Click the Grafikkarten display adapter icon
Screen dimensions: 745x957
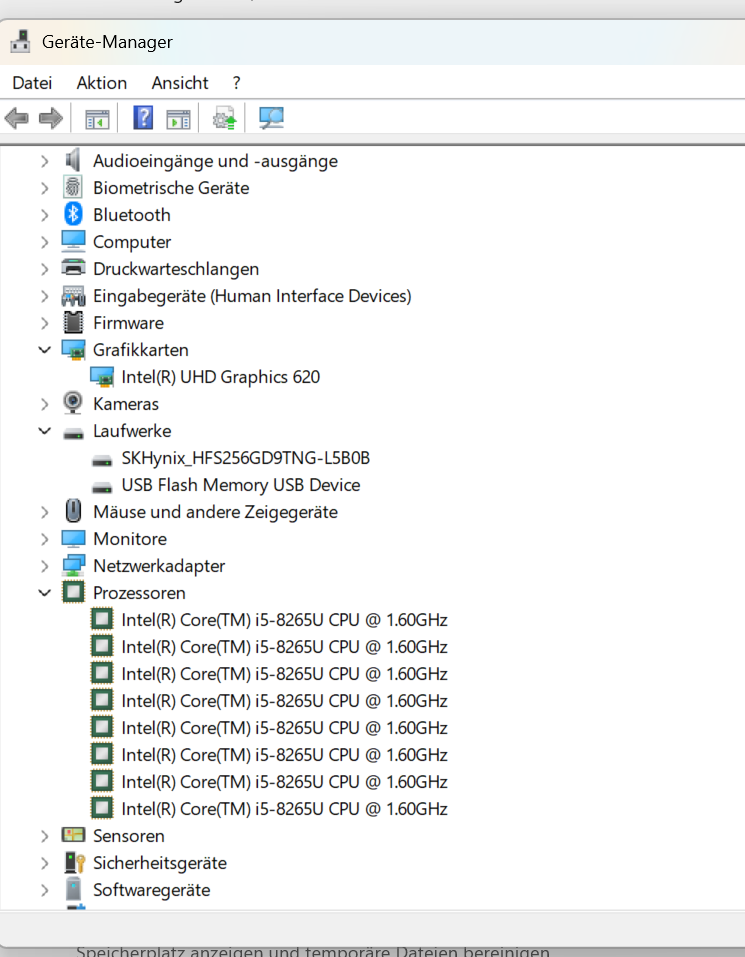(x=73, y=350)
